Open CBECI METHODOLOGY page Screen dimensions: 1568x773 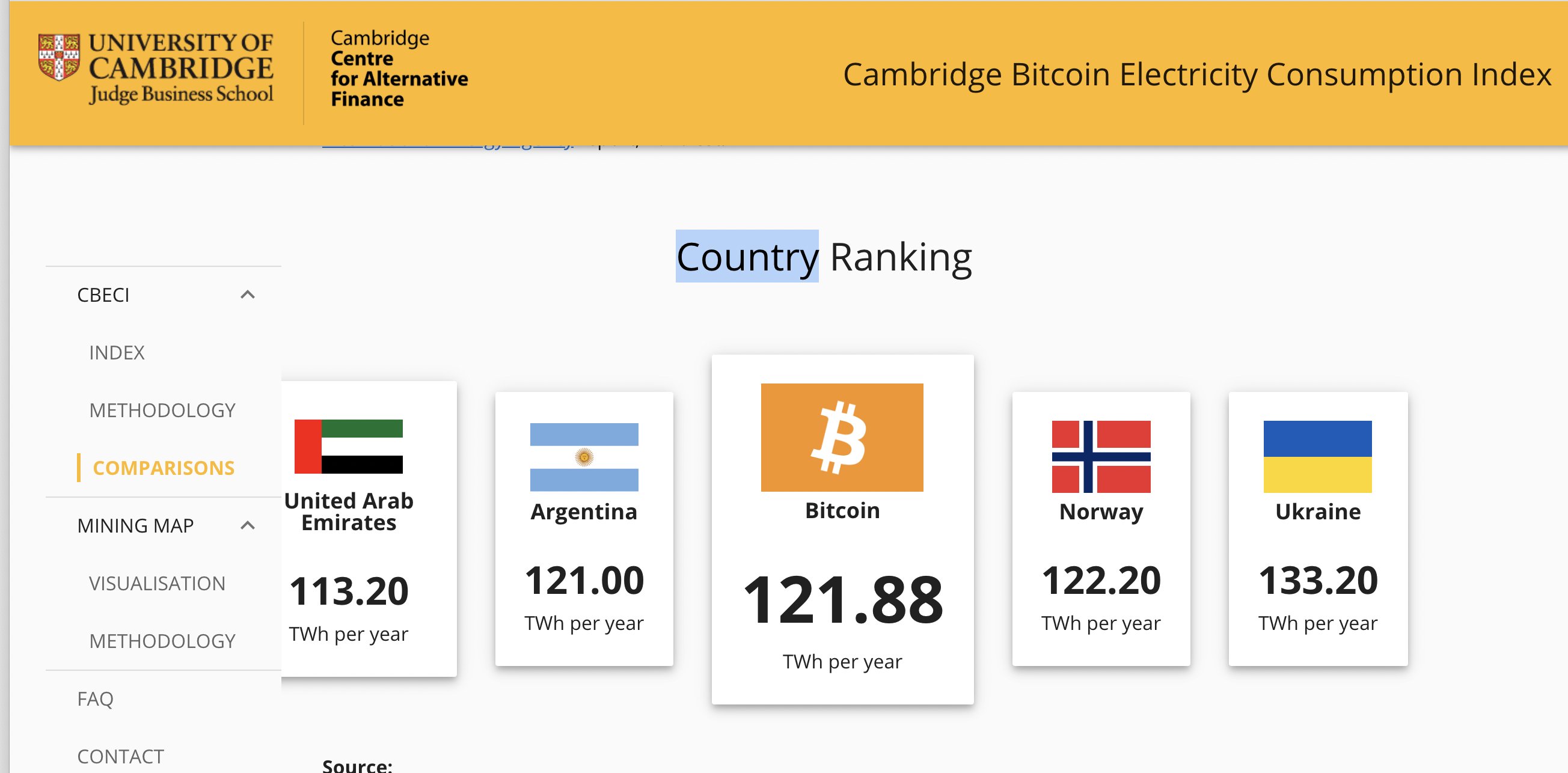162,410
